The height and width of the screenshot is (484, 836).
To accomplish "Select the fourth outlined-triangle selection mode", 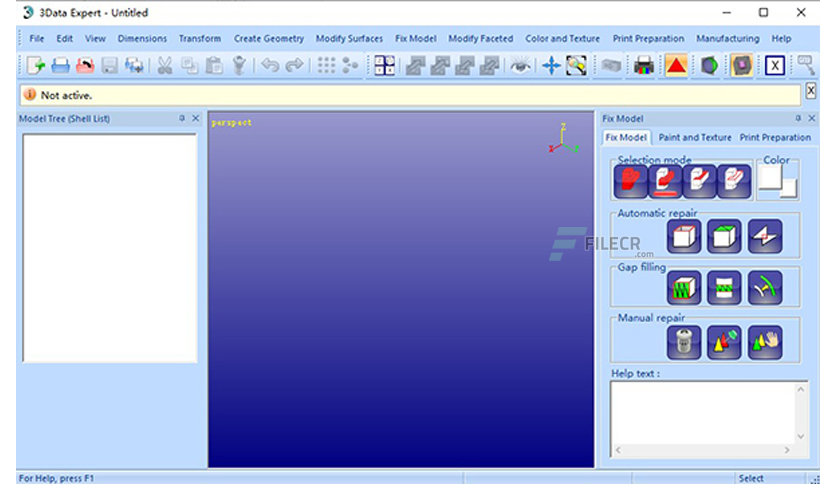I will tap(734, 181).
